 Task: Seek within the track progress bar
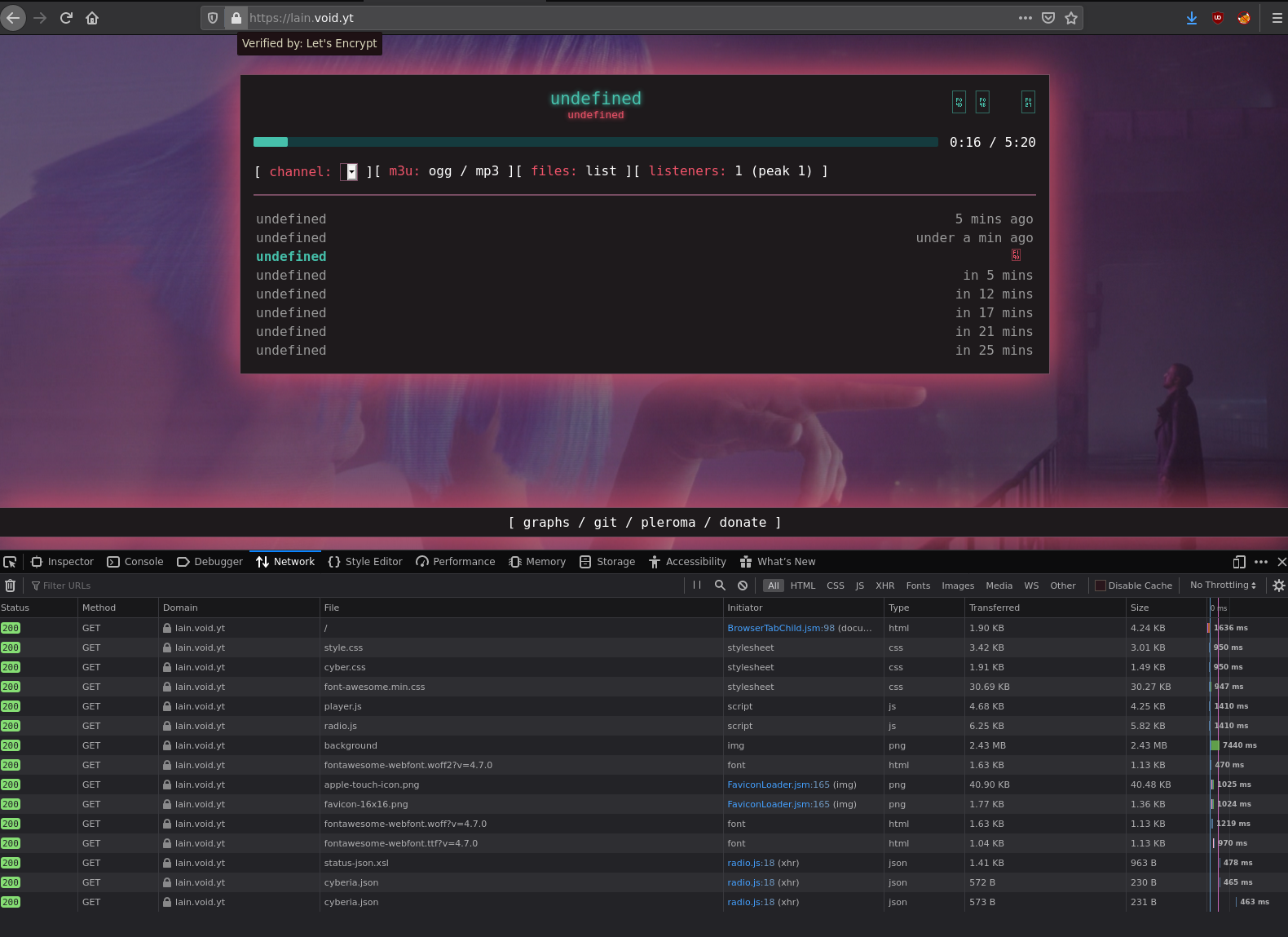point(596,142)
